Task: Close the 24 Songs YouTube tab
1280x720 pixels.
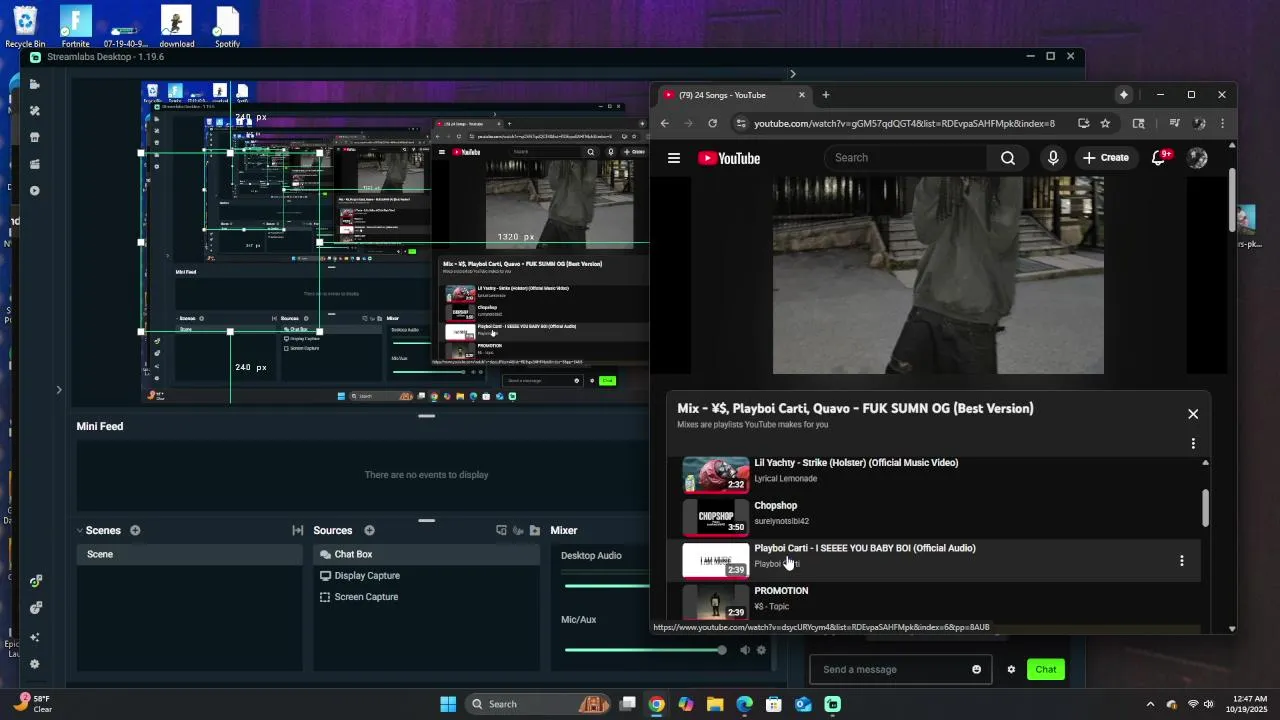Action: coord(801,95)
